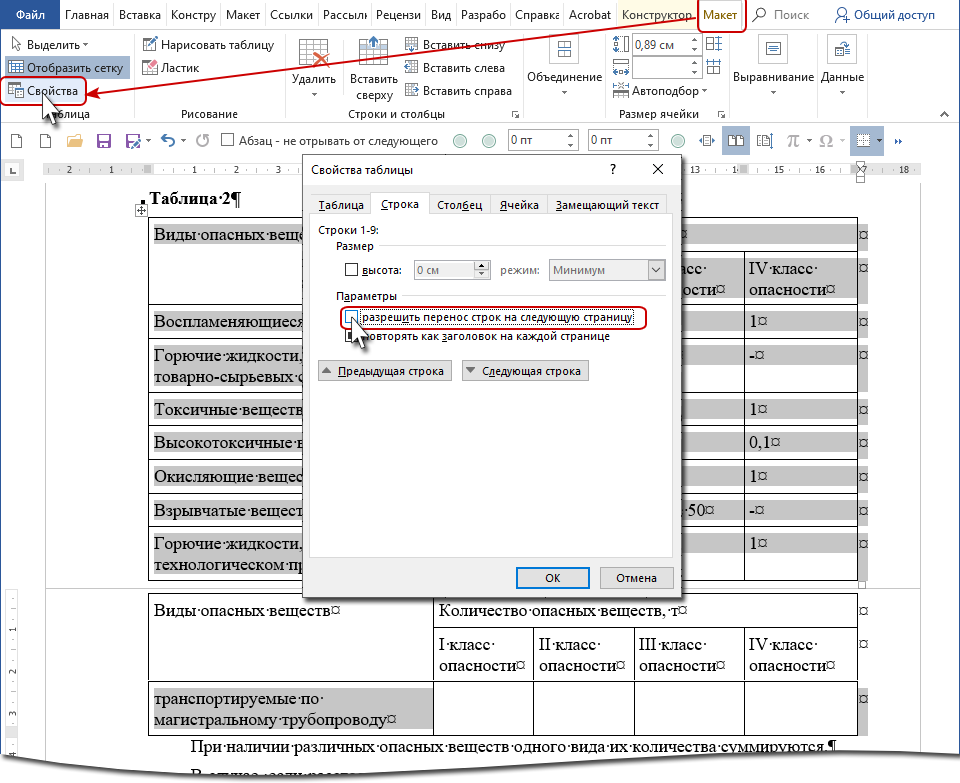The image size is (960, 783).
Task: Switch to the Столбец tab in dialog
Action: pos(462,205)
